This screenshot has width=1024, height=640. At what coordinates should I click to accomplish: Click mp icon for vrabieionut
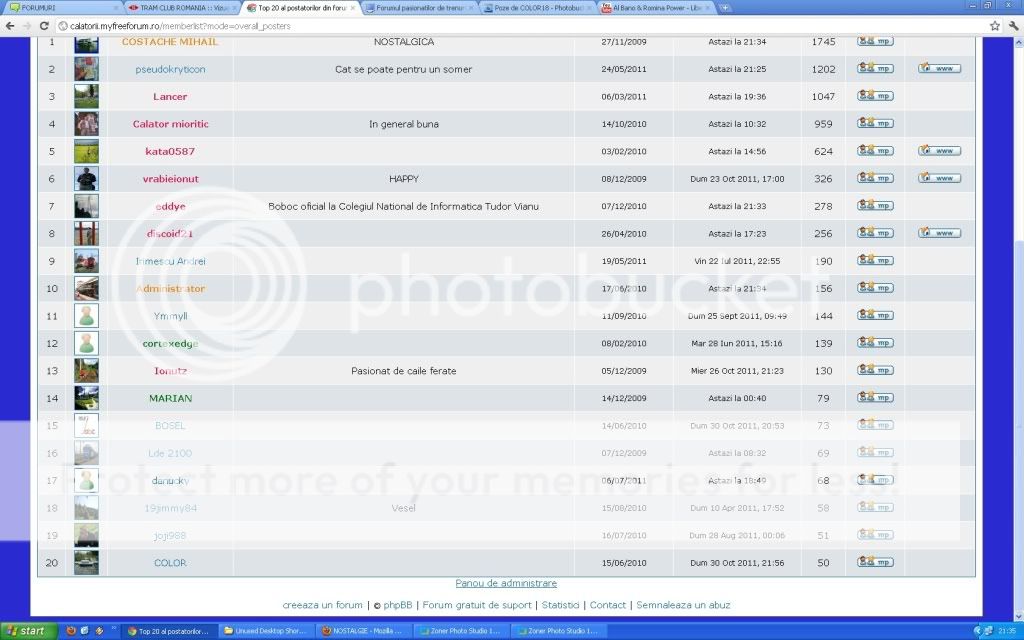coord(875,178)
